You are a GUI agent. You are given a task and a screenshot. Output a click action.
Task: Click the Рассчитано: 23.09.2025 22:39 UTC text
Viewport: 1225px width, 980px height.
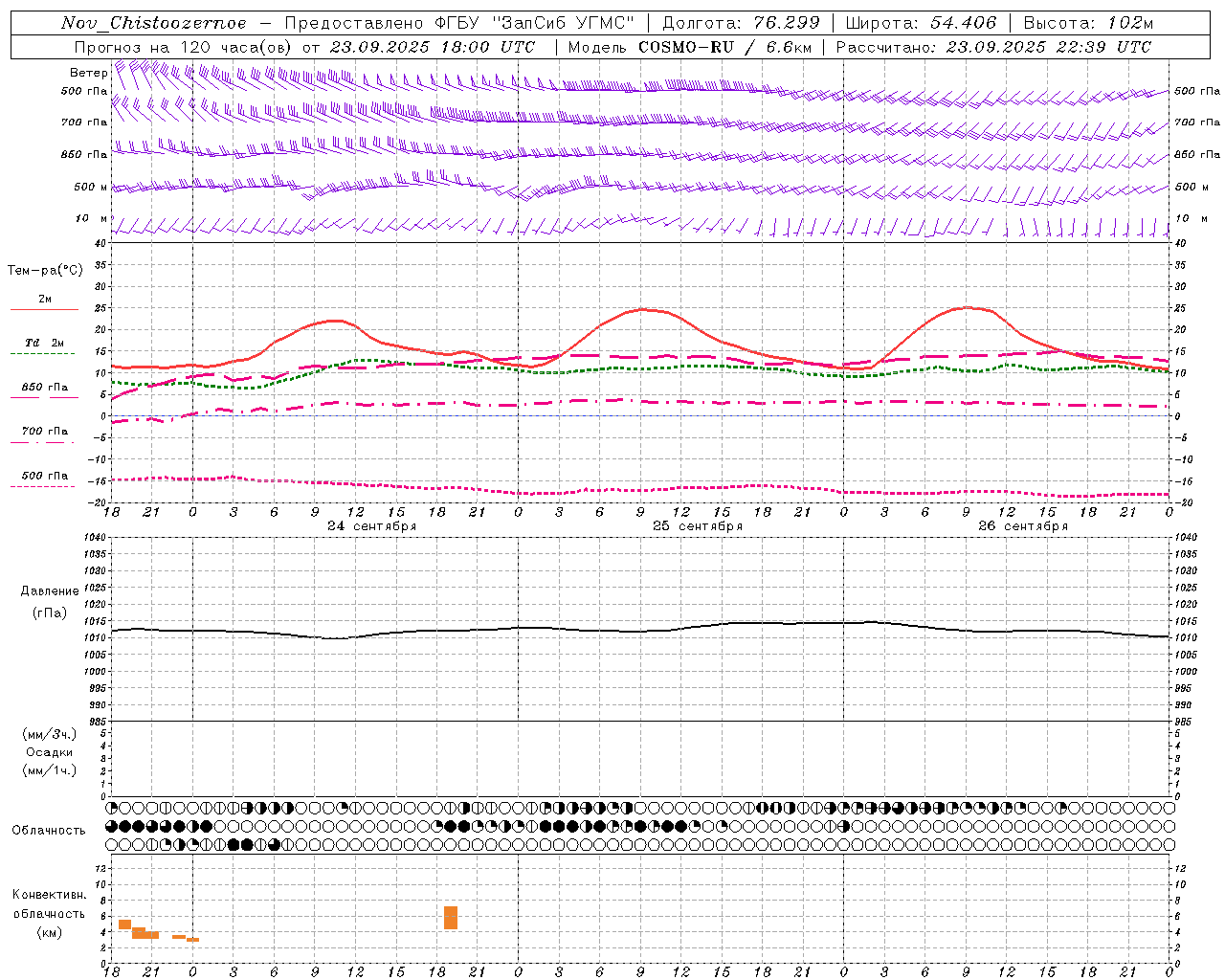(x=993, y=47)
